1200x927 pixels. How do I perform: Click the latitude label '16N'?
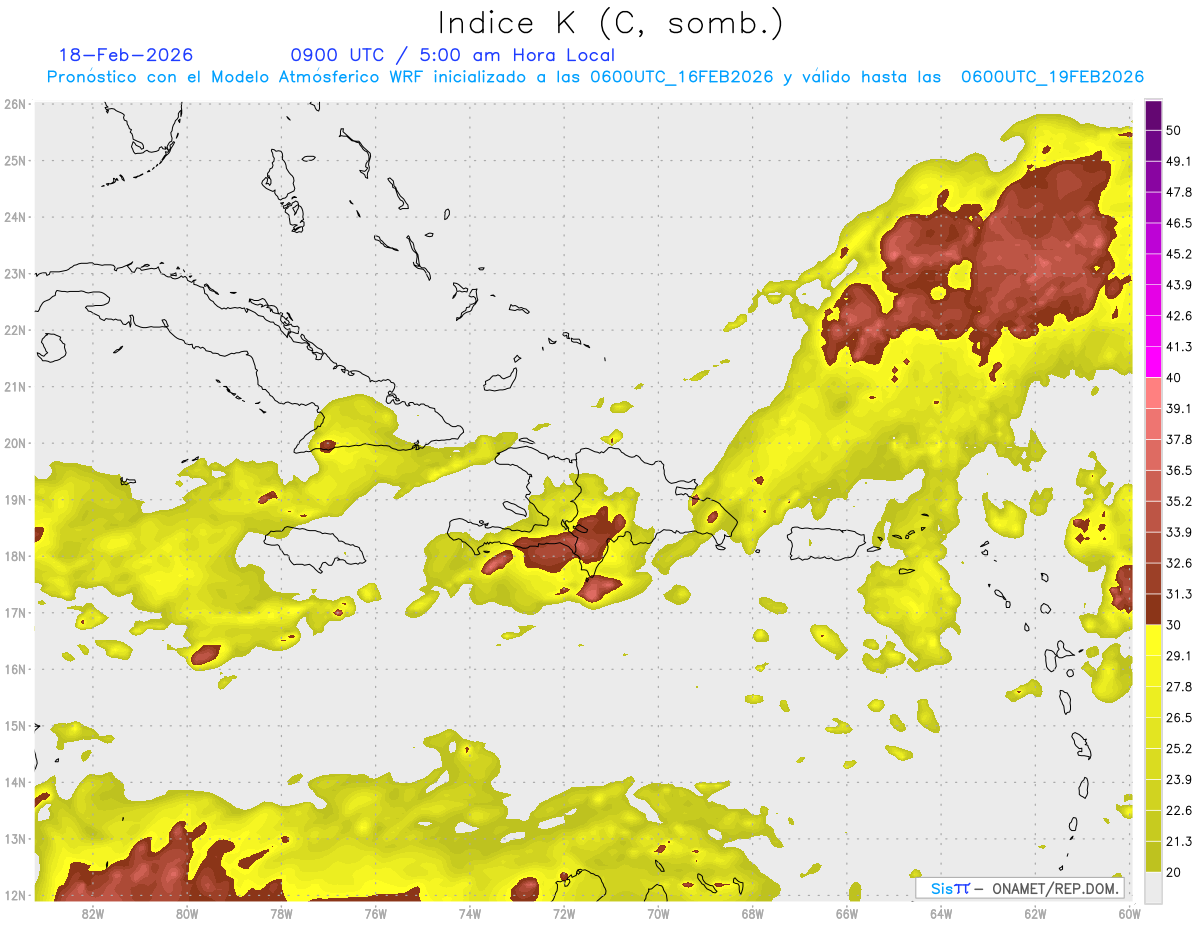15,669
